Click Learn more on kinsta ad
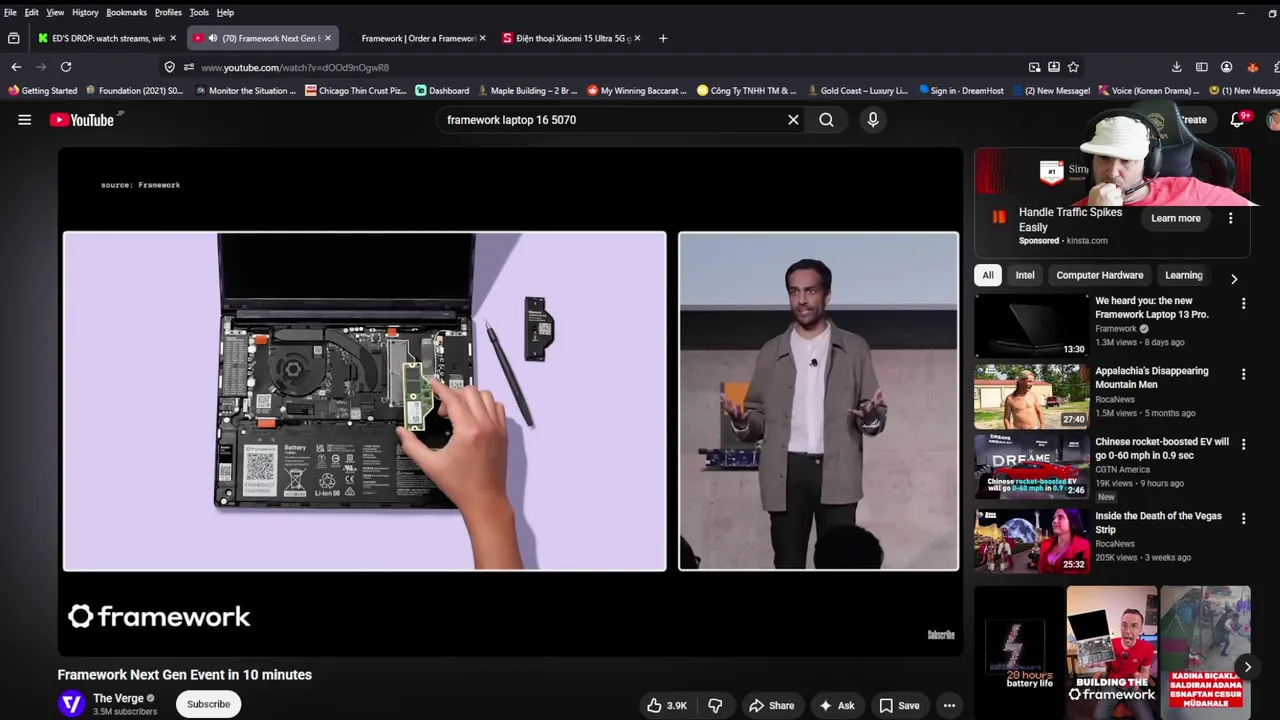 (x=1176, y=218)
